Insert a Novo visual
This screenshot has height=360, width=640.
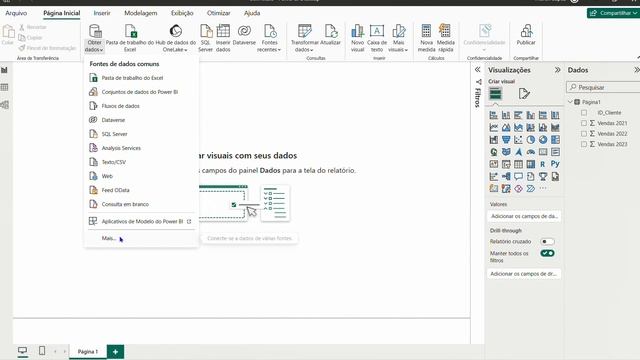pos(357,38)
